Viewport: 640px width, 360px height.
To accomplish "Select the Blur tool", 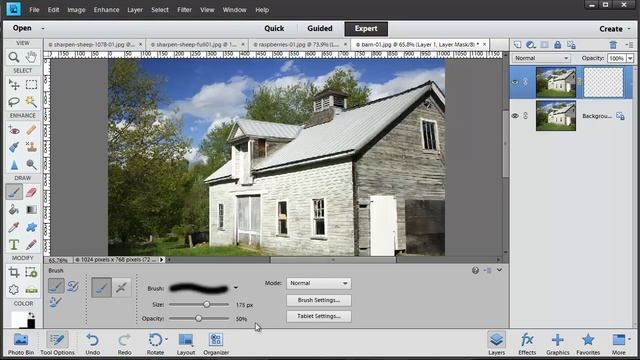I will point(14,164).
